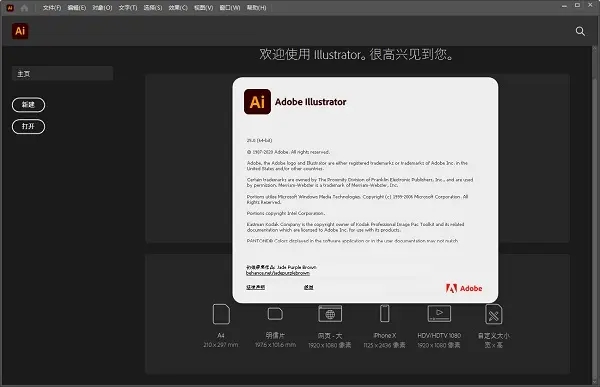The width and height of the screenshot is (600, 387).
Task: Open the 帮助(H) menu
Action: coord(256,8)
